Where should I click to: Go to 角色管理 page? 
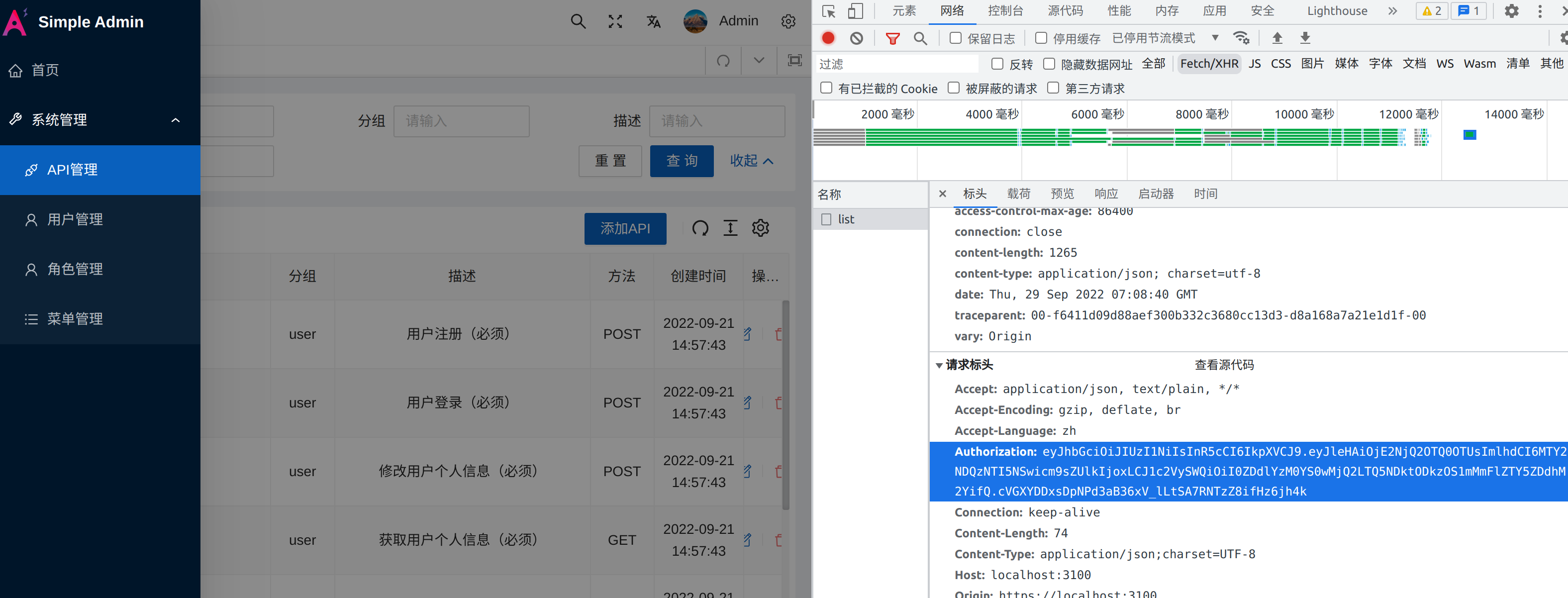[100, 270]
